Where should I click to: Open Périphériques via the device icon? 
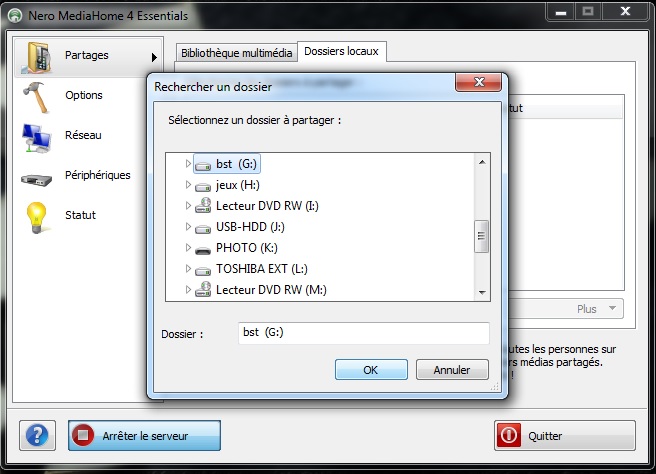(x=36, y=179)
